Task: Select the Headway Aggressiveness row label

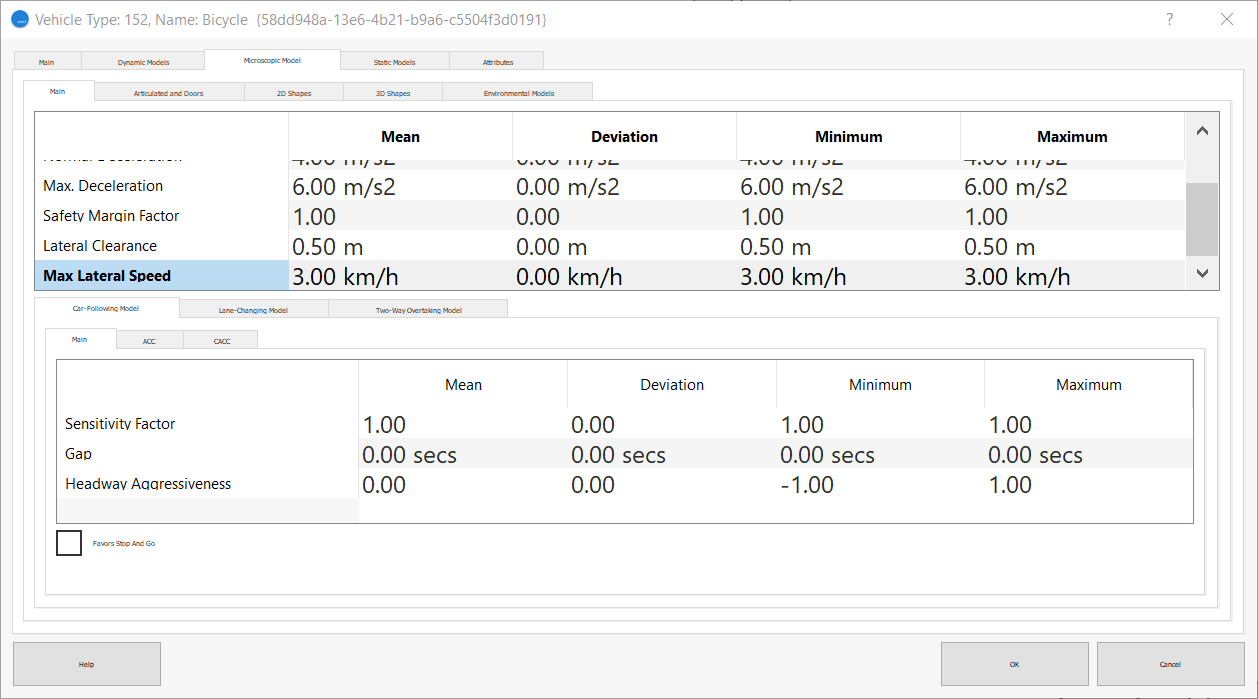Action: [208, 484]
